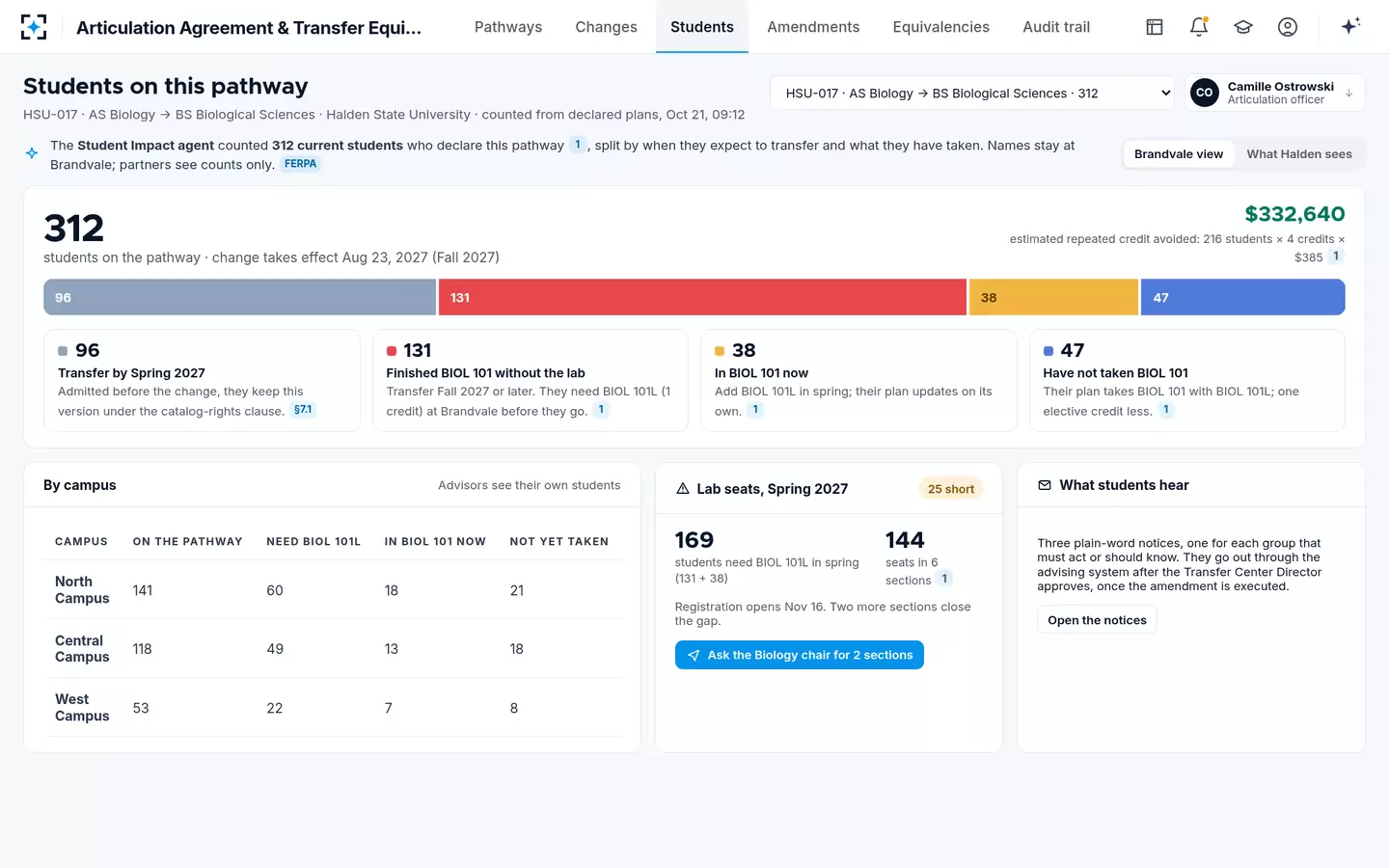Viewport: 1389px width, 868px height.
Task: Open the notices
Action: (1097, 620)
